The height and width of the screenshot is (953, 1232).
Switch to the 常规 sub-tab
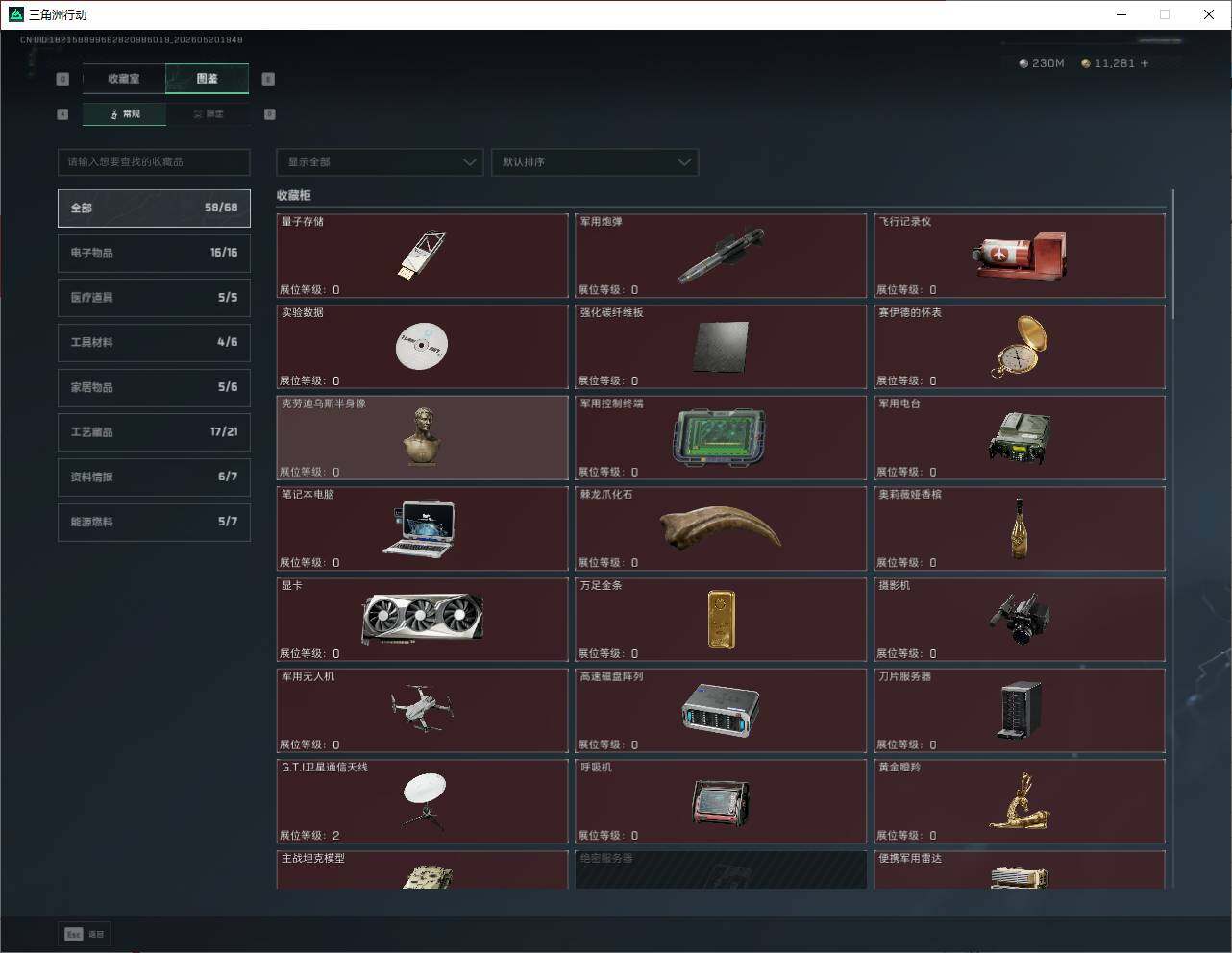click(x=125, y=114)
